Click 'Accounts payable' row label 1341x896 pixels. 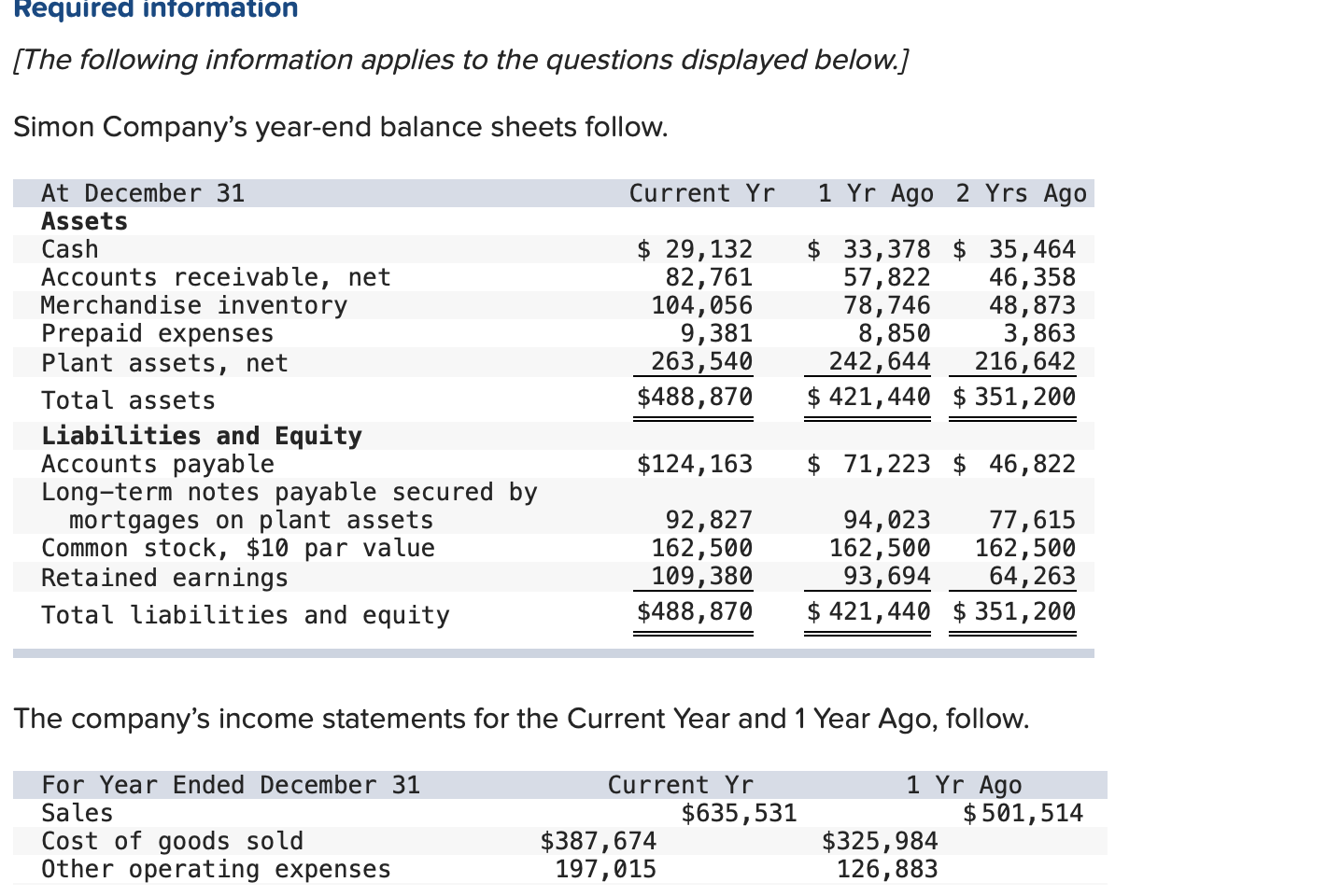[158, 464]
